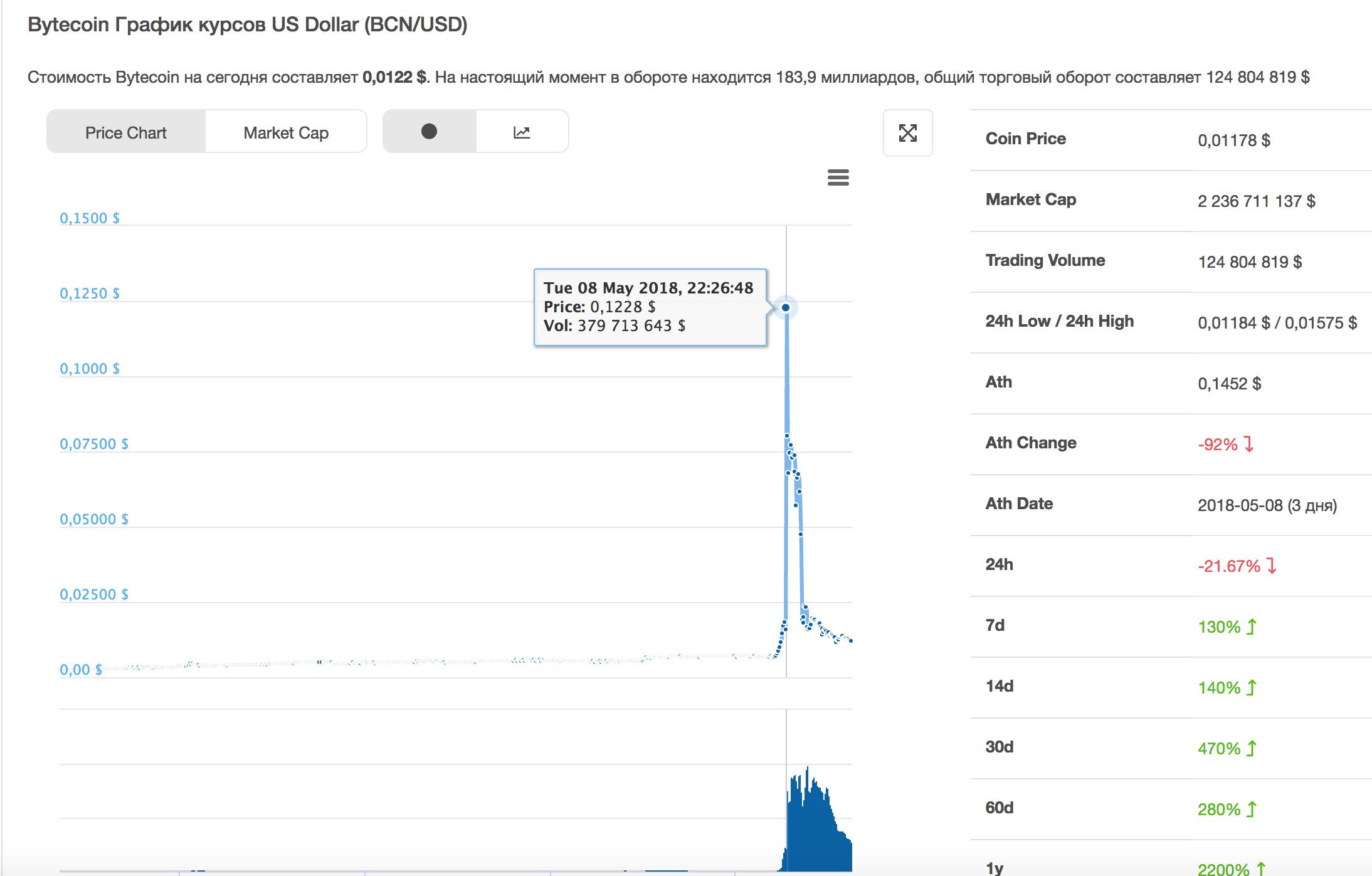This screenshot has width=1372, height=876.
Task: Click the 24h change -21.67% value
Action: 1237,566
